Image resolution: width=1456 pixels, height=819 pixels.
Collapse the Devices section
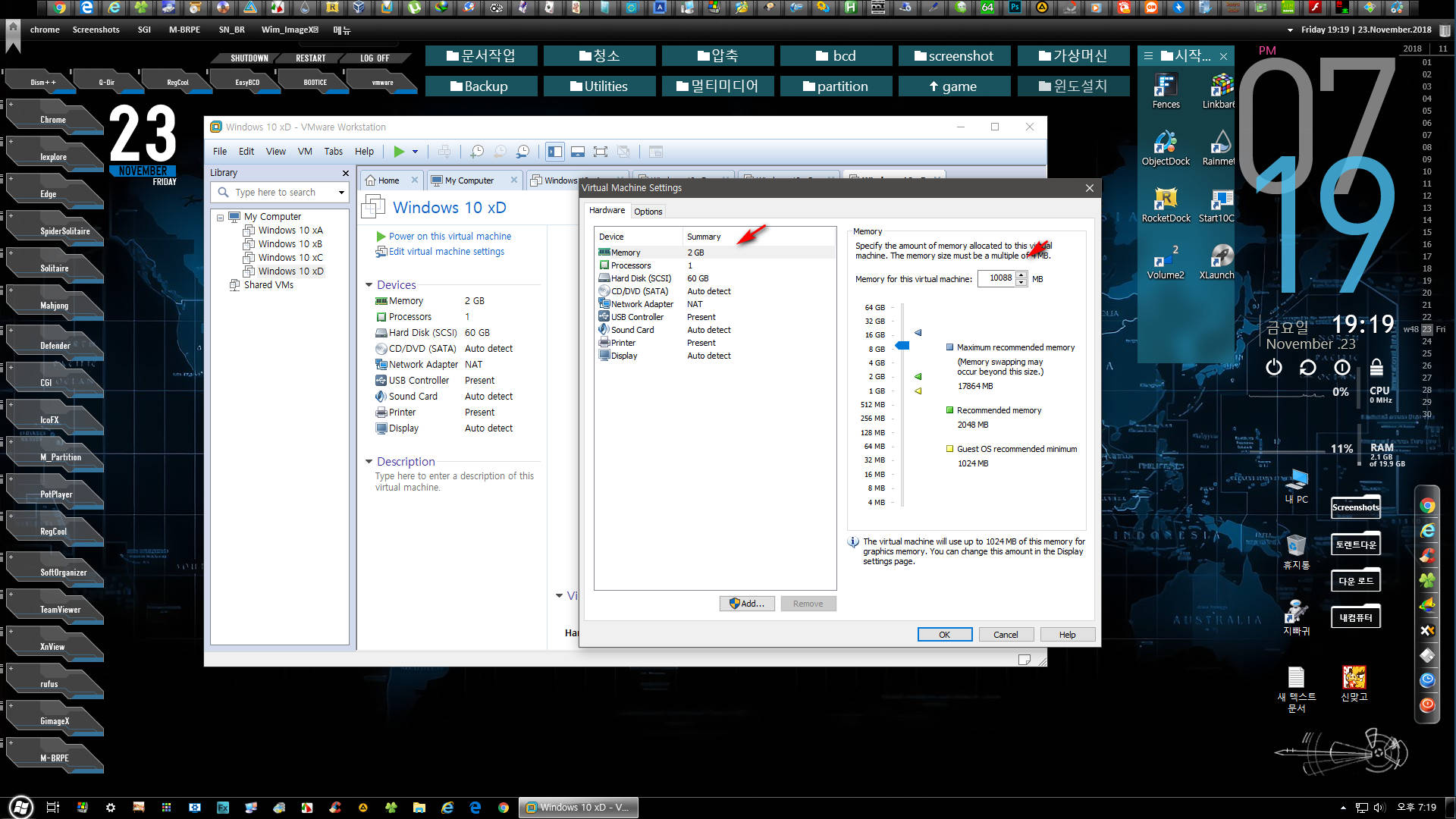(369, 285)
